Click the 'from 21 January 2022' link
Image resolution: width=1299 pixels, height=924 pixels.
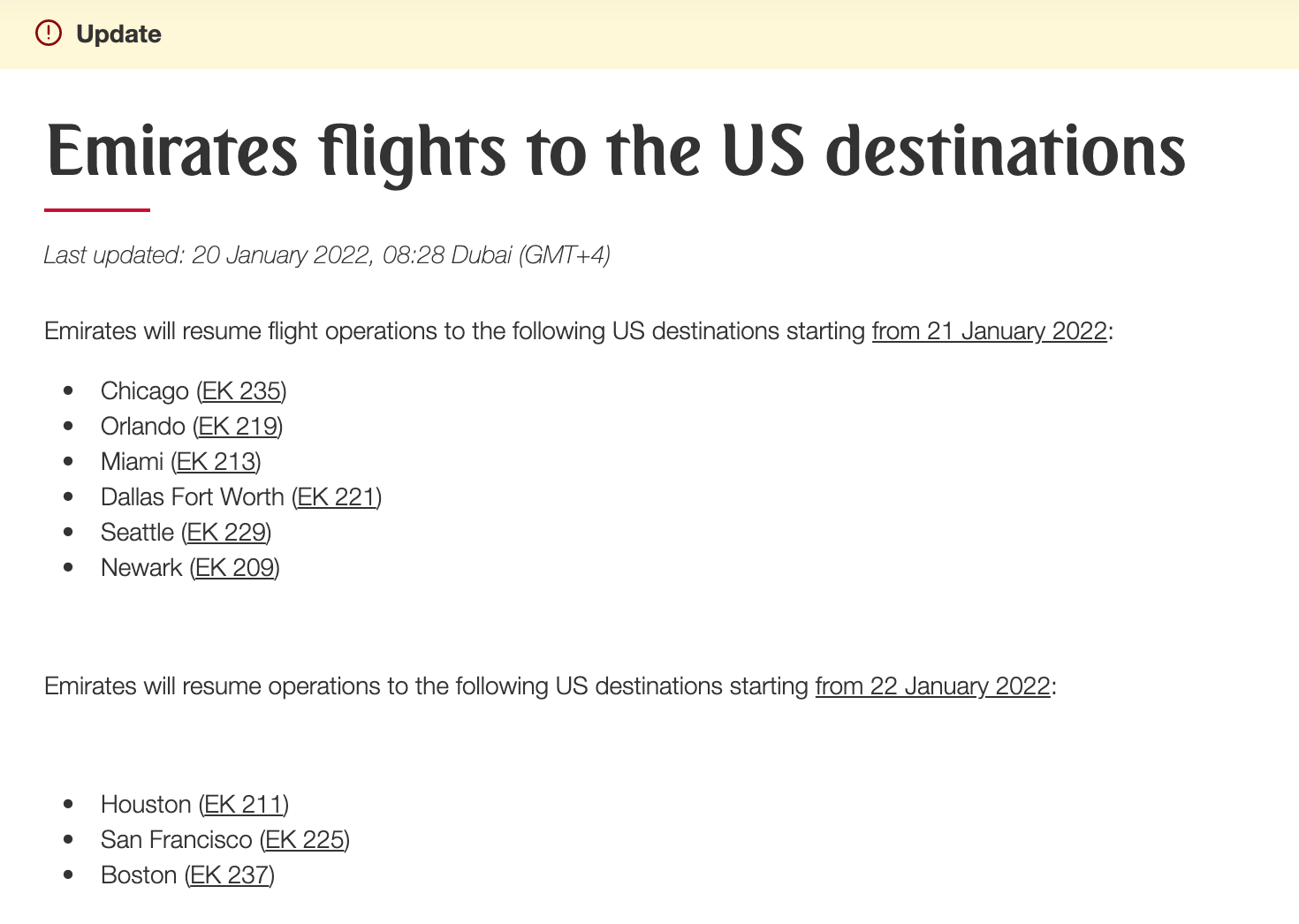point(990,331)
